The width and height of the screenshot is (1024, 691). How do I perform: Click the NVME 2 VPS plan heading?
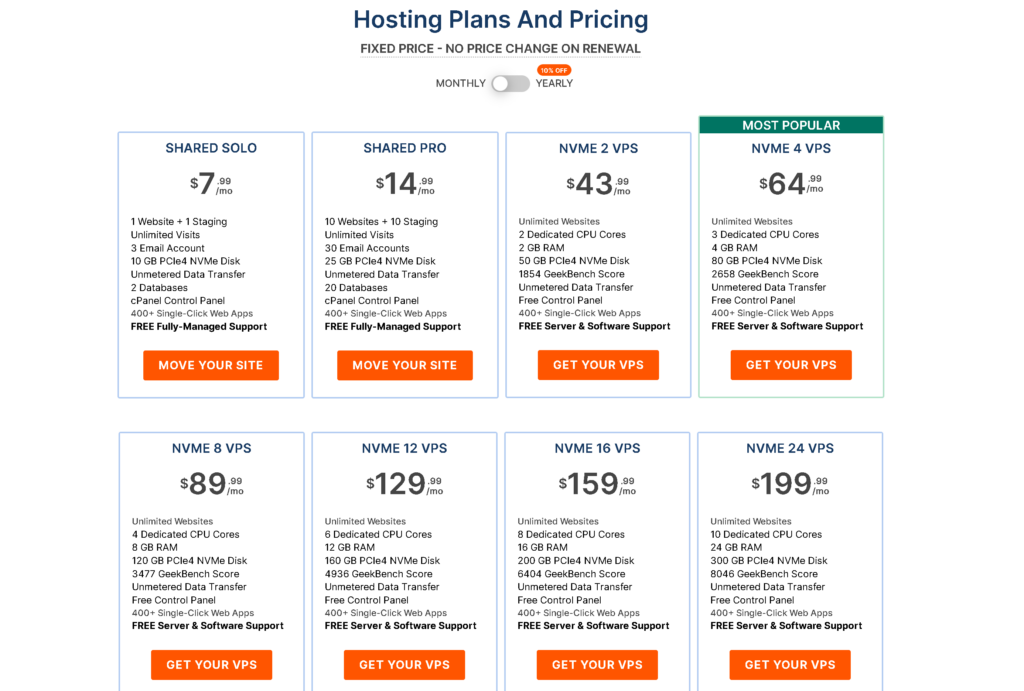tap(598, 148)
